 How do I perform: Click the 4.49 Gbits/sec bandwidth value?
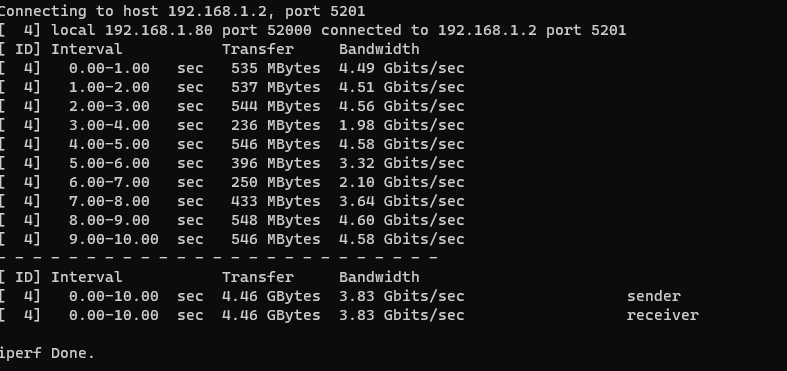[402, 68]
